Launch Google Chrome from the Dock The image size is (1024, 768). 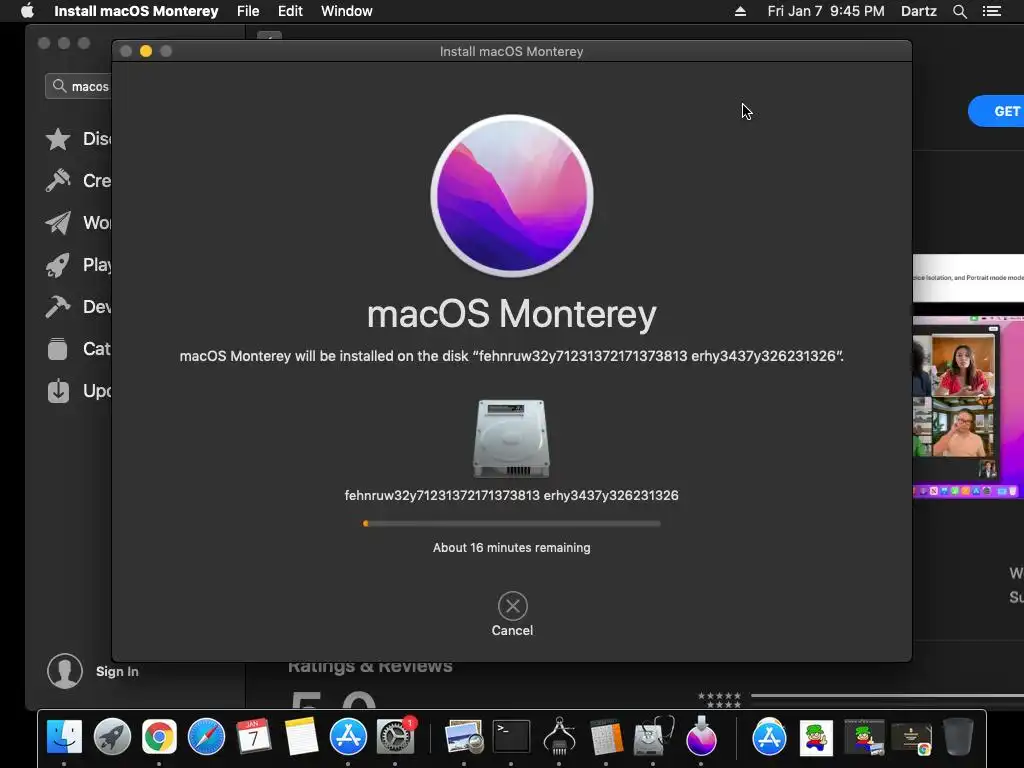[159, 737]
